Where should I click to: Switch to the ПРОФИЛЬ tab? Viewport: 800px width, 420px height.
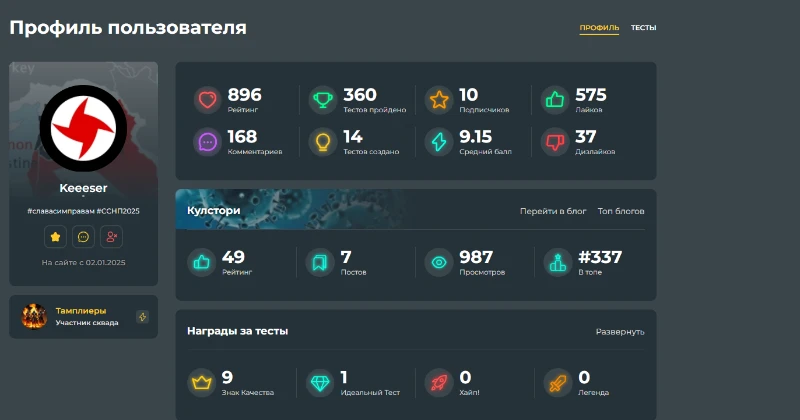(599, 28)
